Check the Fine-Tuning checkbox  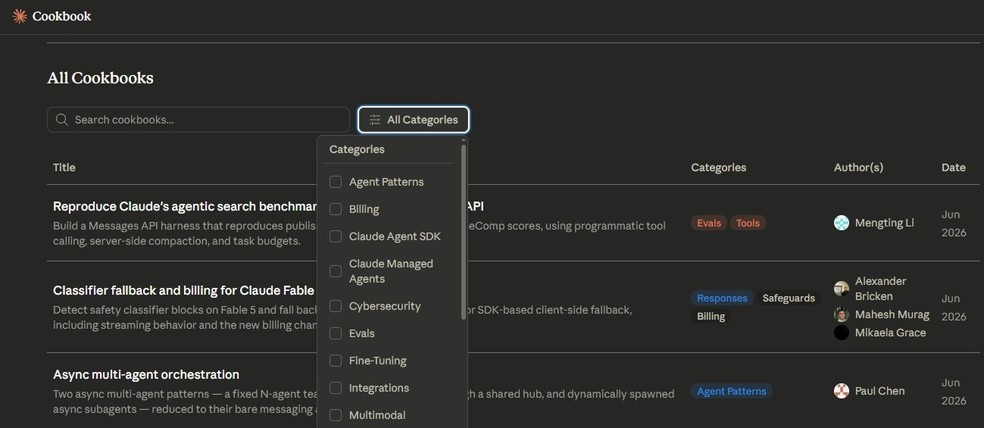click(336, 360)
